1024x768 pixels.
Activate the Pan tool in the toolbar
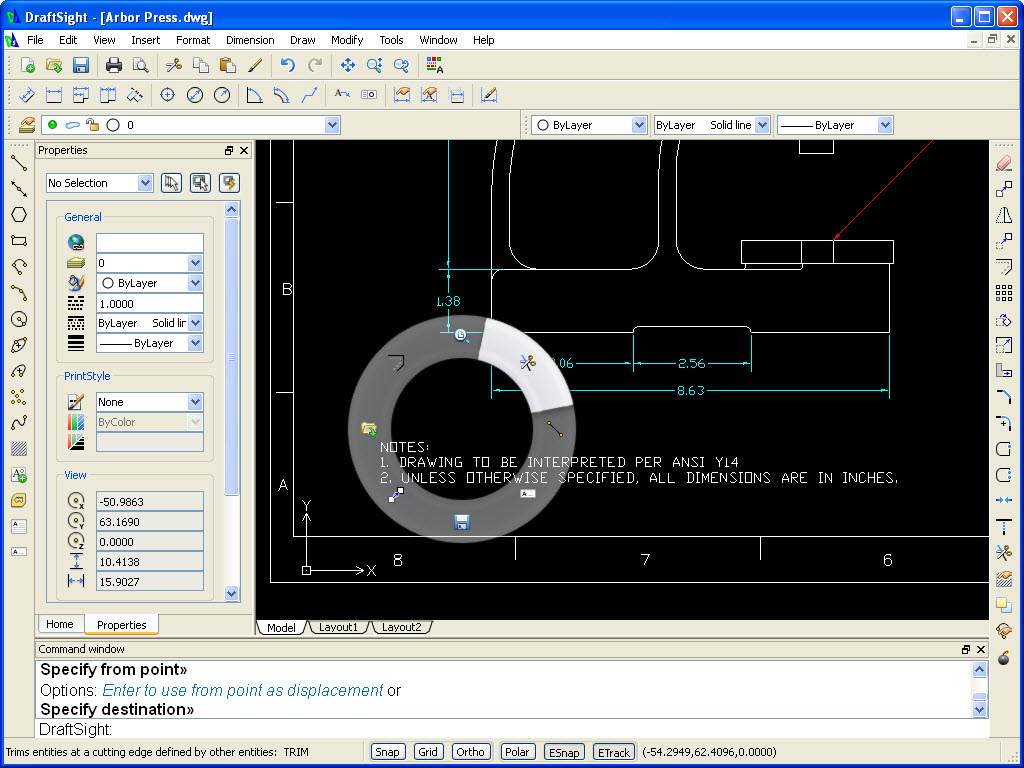point(347,65)
